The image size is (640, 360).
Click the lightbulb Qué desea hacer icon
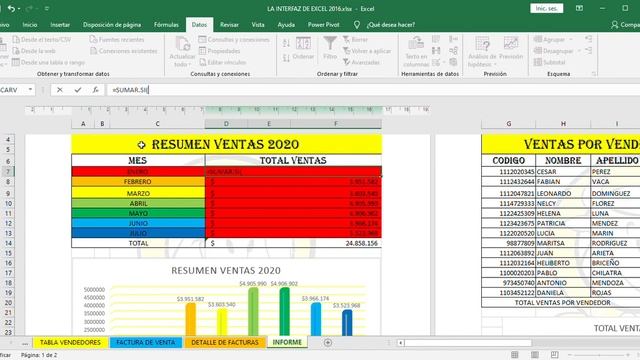click(357, 25)
